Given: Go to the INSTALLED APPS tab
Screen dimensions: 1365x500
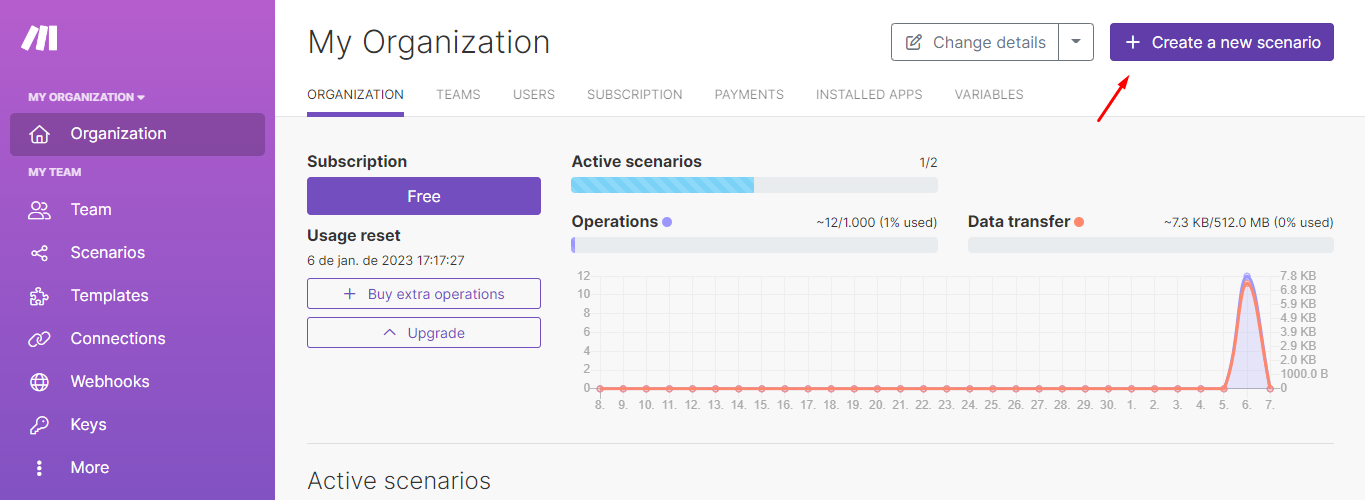Looking at the screenshot, I should [869, 95].
